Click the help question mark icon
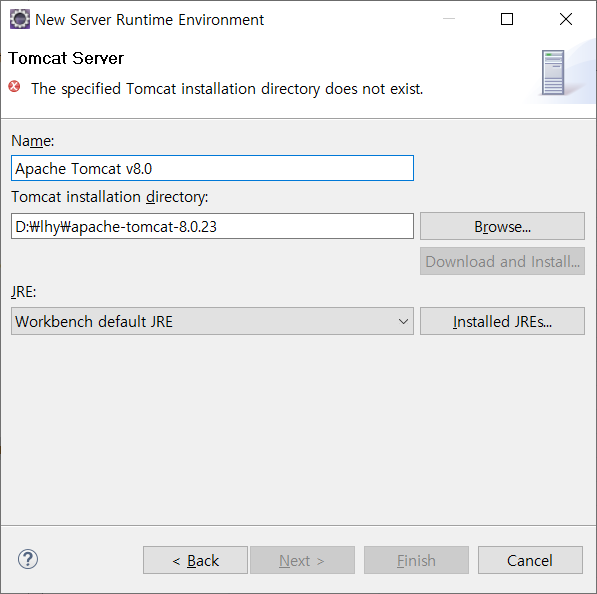597x594 pixels. [28, 559]
